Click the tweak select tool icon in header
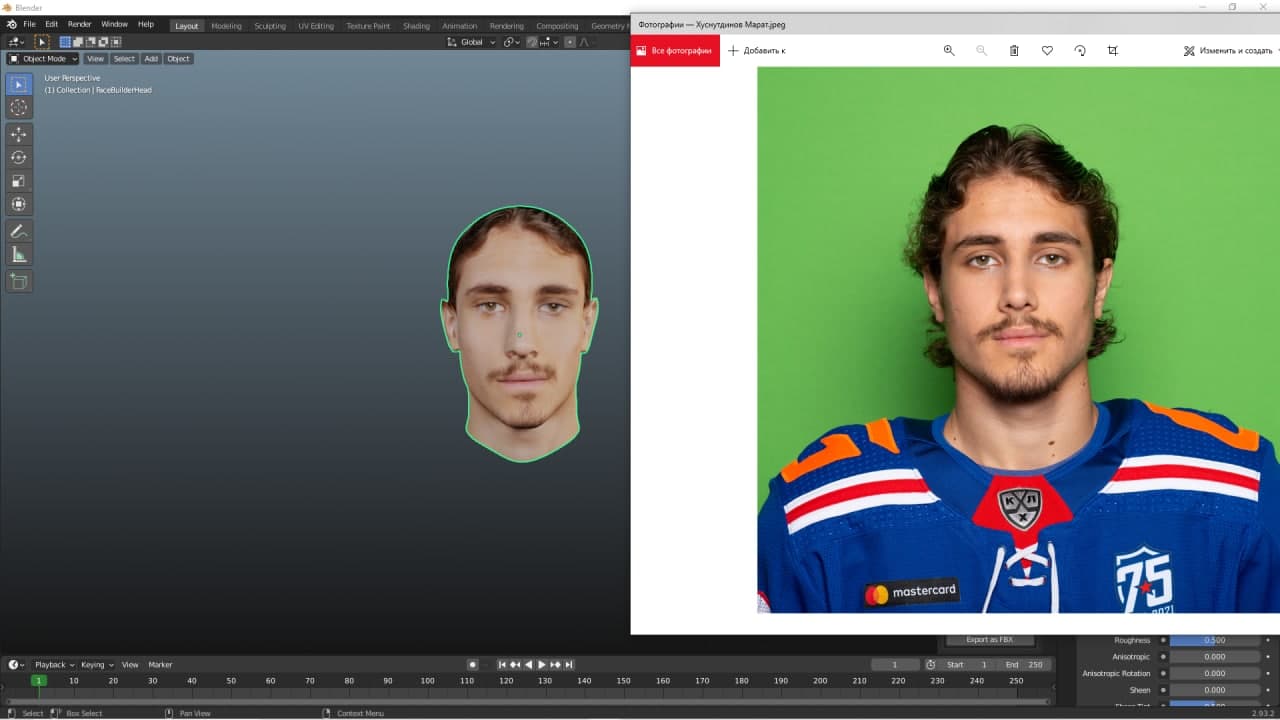 [x=42, y=42]
